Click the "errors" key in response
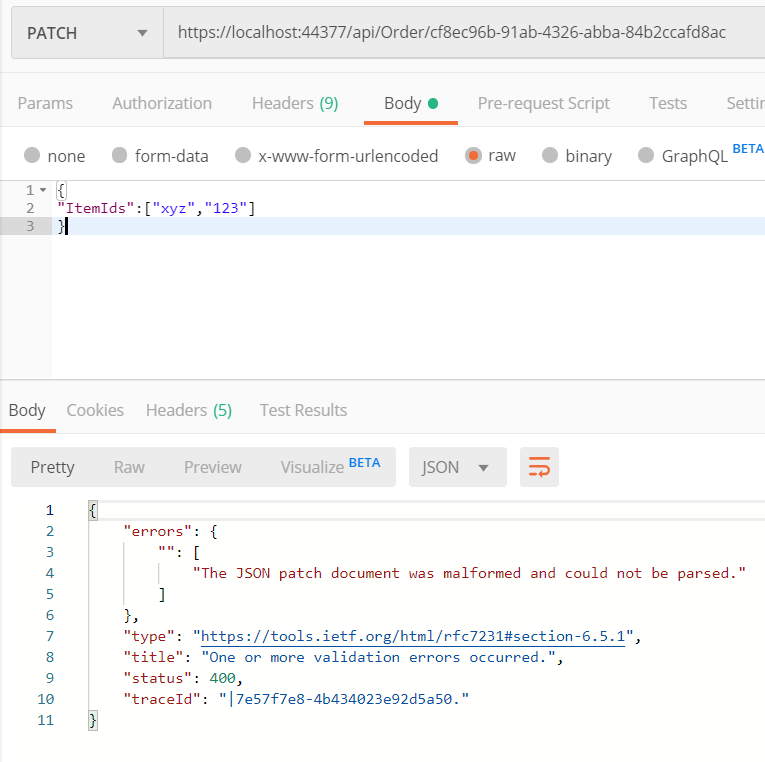 click(158, 531)
